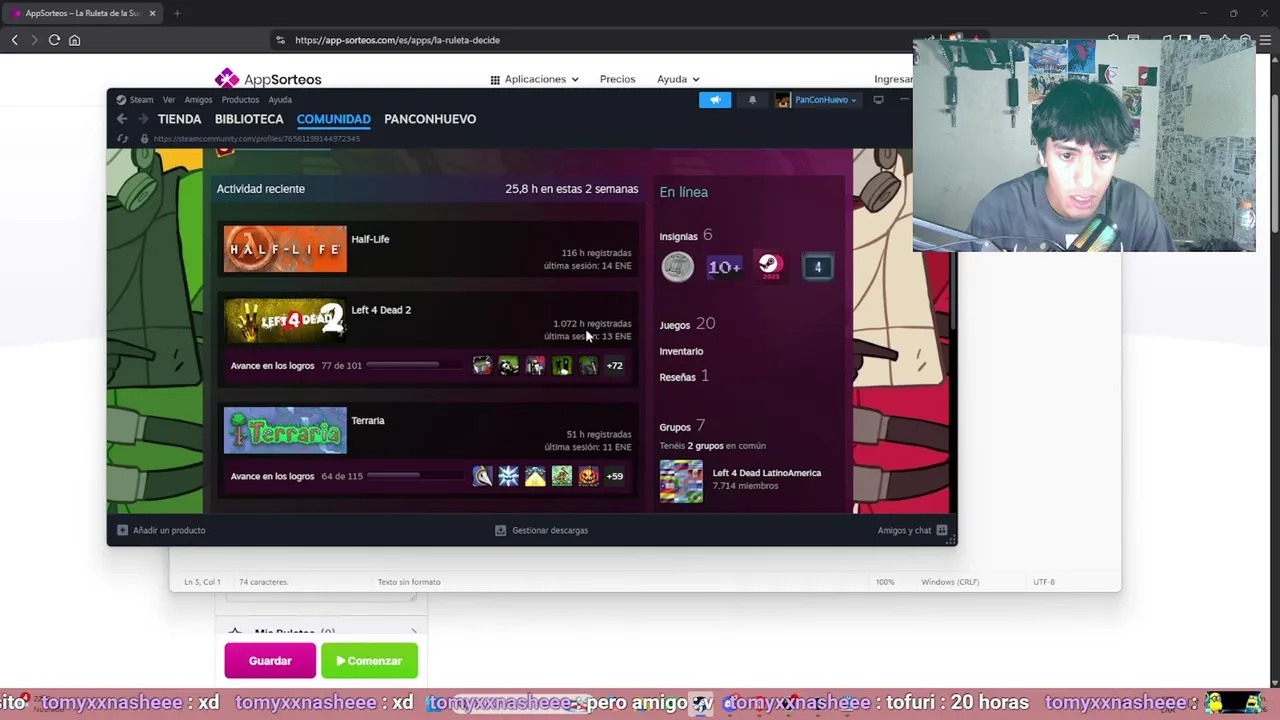Click Windows (CRLF) in Notepad status bar
This screenshot has width=1280, height=720.
tap(950, 582)
